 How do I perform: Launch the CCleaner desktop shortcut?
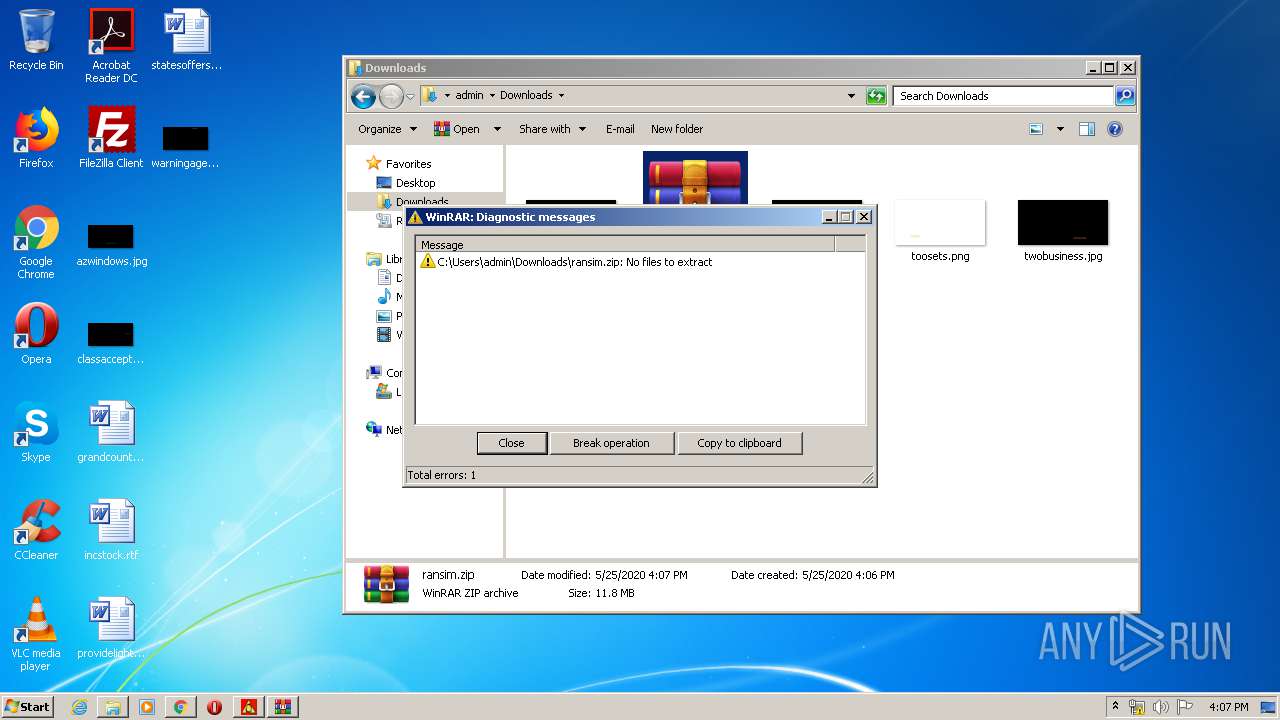coord(36,530)
